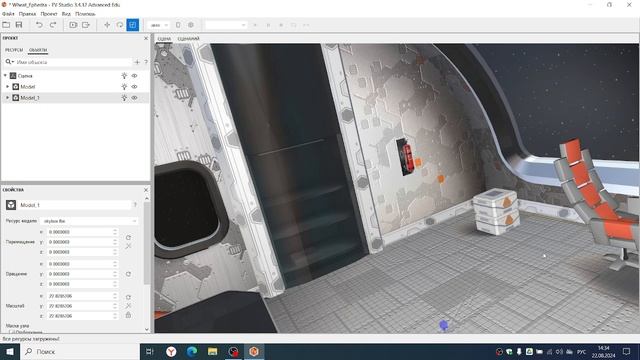Expand the Model_1 tree node
This screenshot has height=360, width=640.
pos(7,98)
